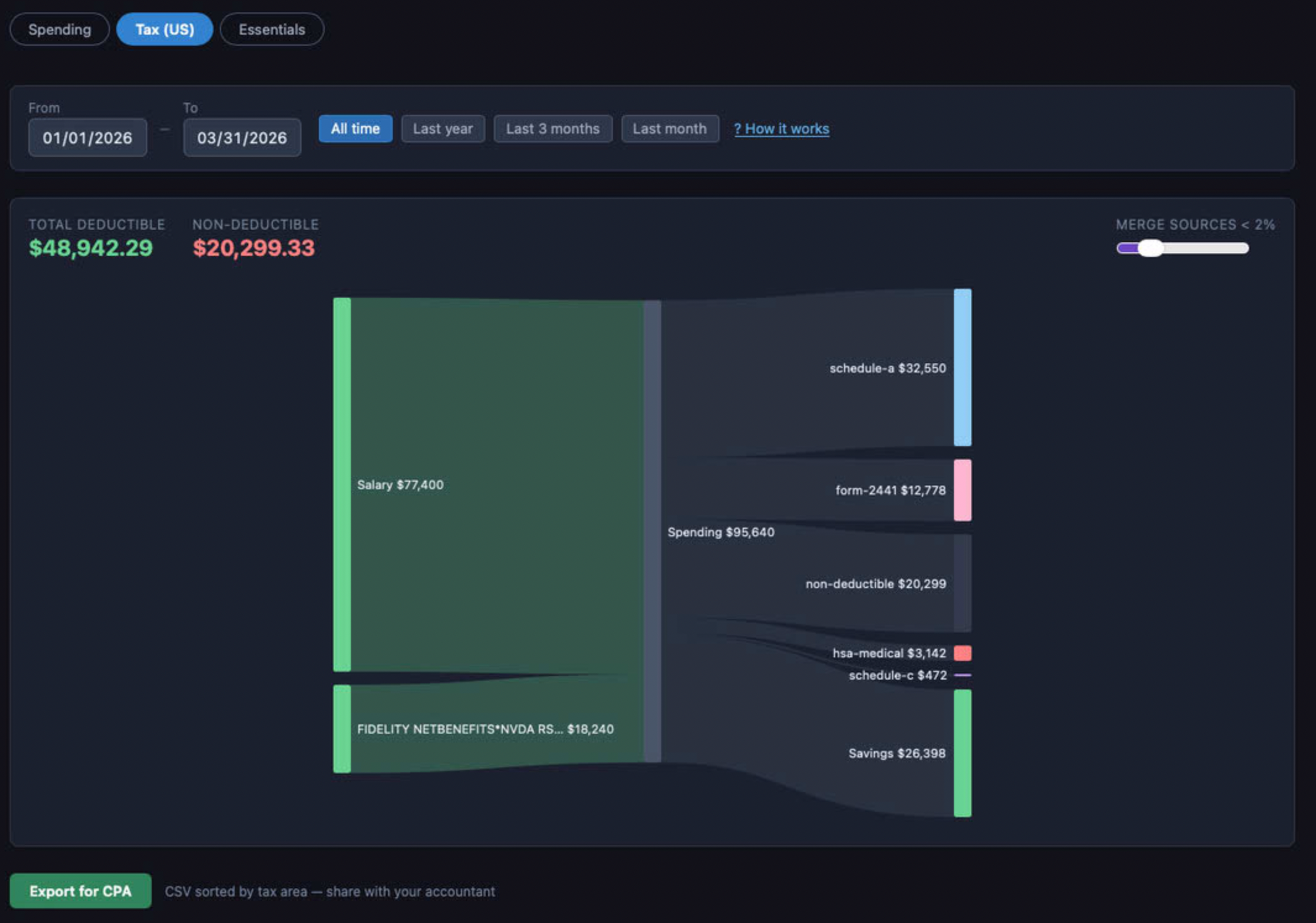The height and width of the screenshot is (923, 1316).
Task: Click the Fidelity NetBenefits NVDA source node
Action: 342,728
